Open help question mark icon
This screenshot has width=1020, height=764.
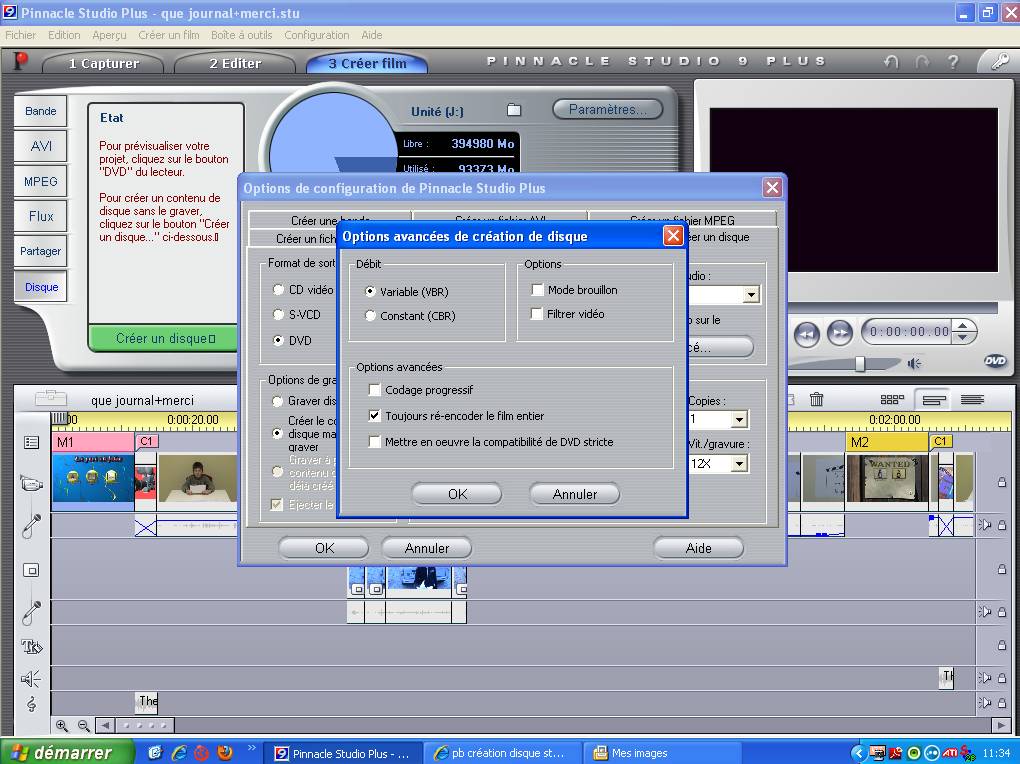(953, 62)
